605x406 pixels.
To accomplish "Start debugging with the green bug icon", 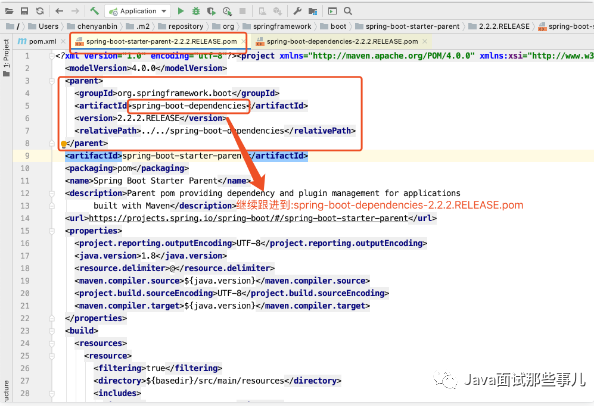I will pyautogui.click(x=196, y=11).
